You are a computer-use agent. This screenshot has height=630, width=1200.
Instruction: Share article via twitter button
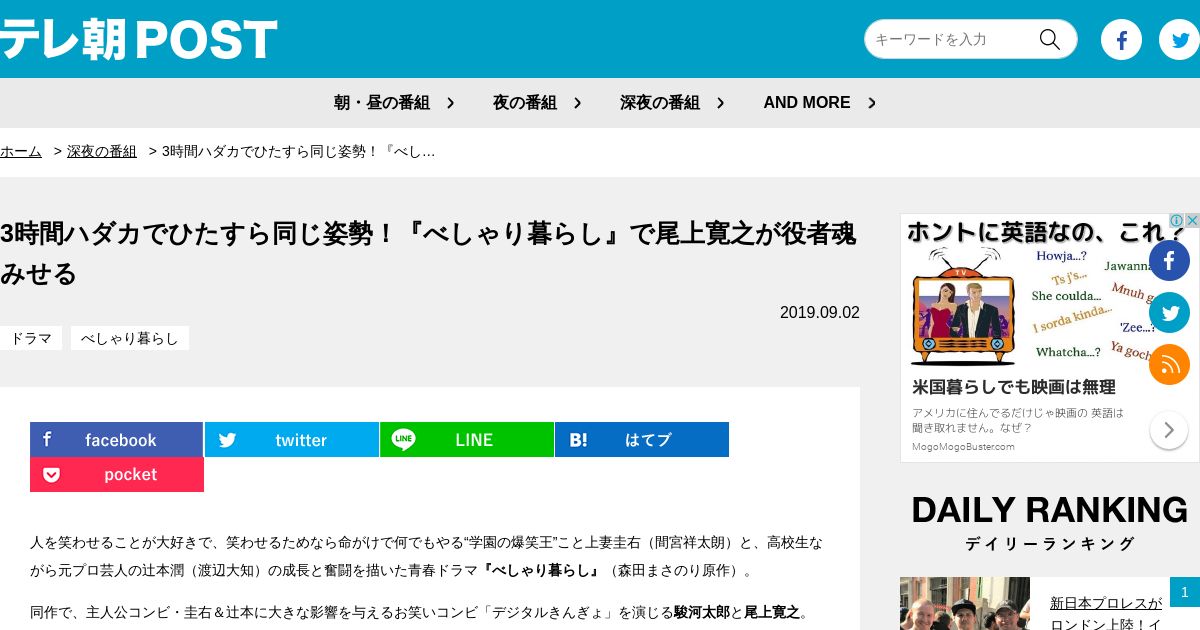pos(292,440)
